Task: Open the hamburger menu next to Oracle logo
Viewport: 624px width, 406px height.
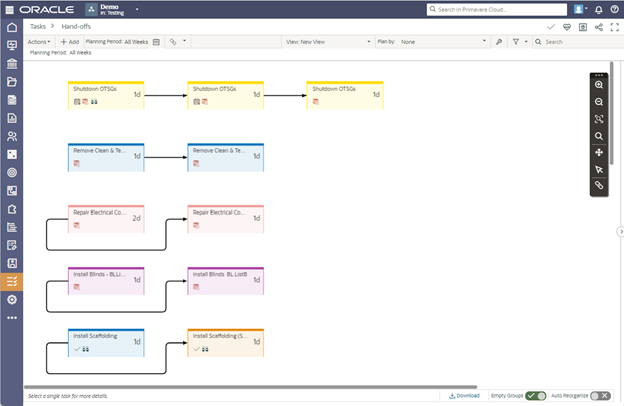Action: click(x=11, y=9)
